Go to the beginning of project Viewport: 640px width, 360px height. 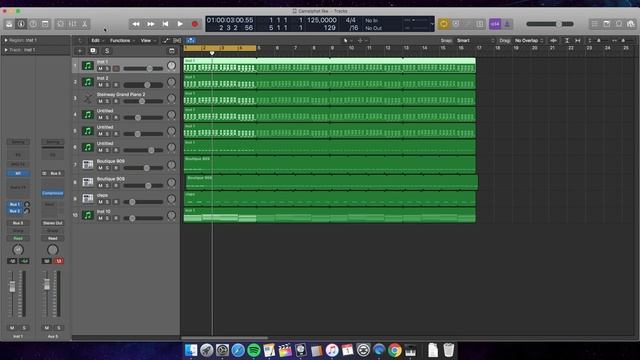coord(165,24)
